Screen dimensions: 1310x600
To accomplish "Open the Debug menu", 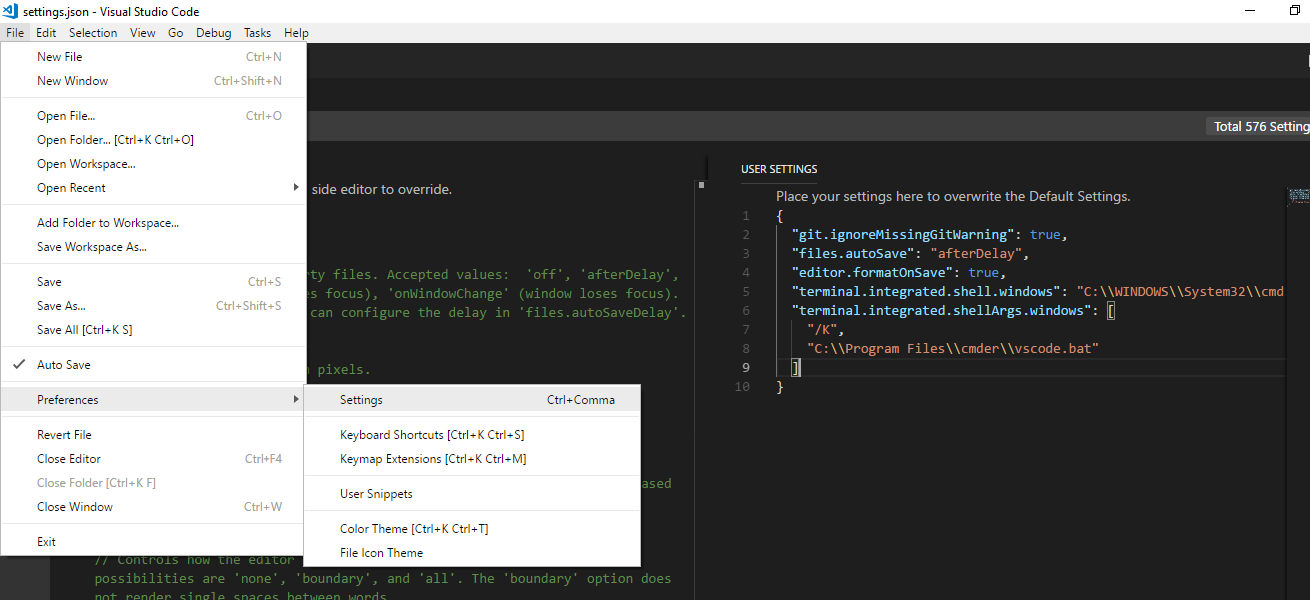I will point(213,33).
